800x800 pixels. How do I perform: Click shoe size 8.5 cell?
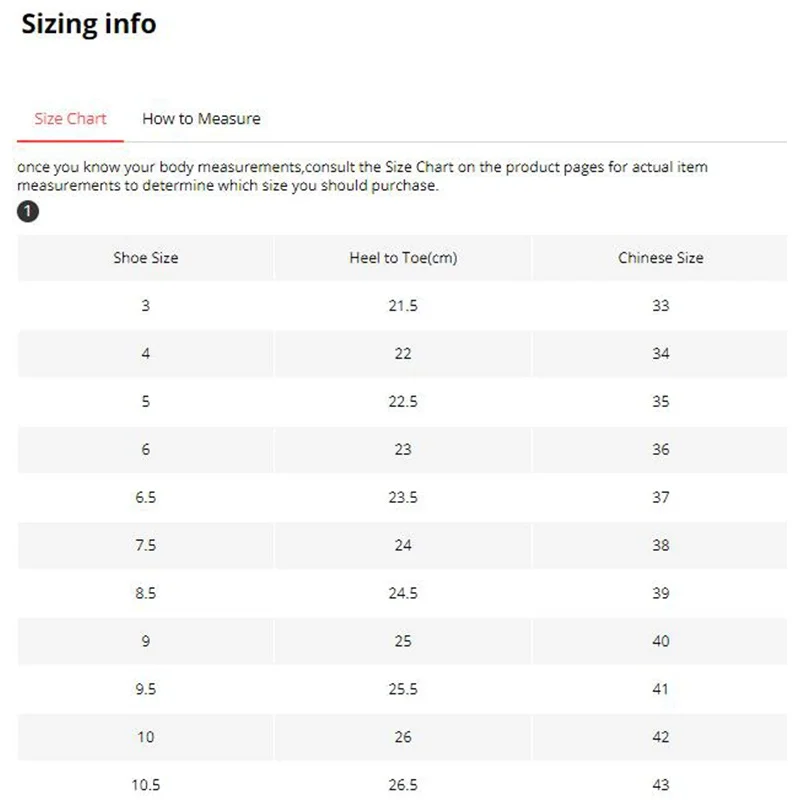[145, 593]
